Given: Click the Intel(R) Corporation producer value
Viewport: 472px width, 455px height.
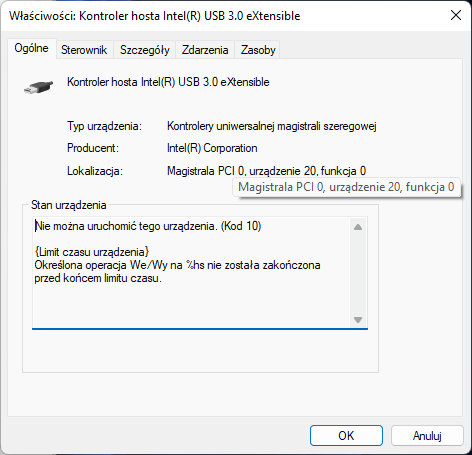Looking at the screenshot, I should pyautogui.click(x=212, y=148).
